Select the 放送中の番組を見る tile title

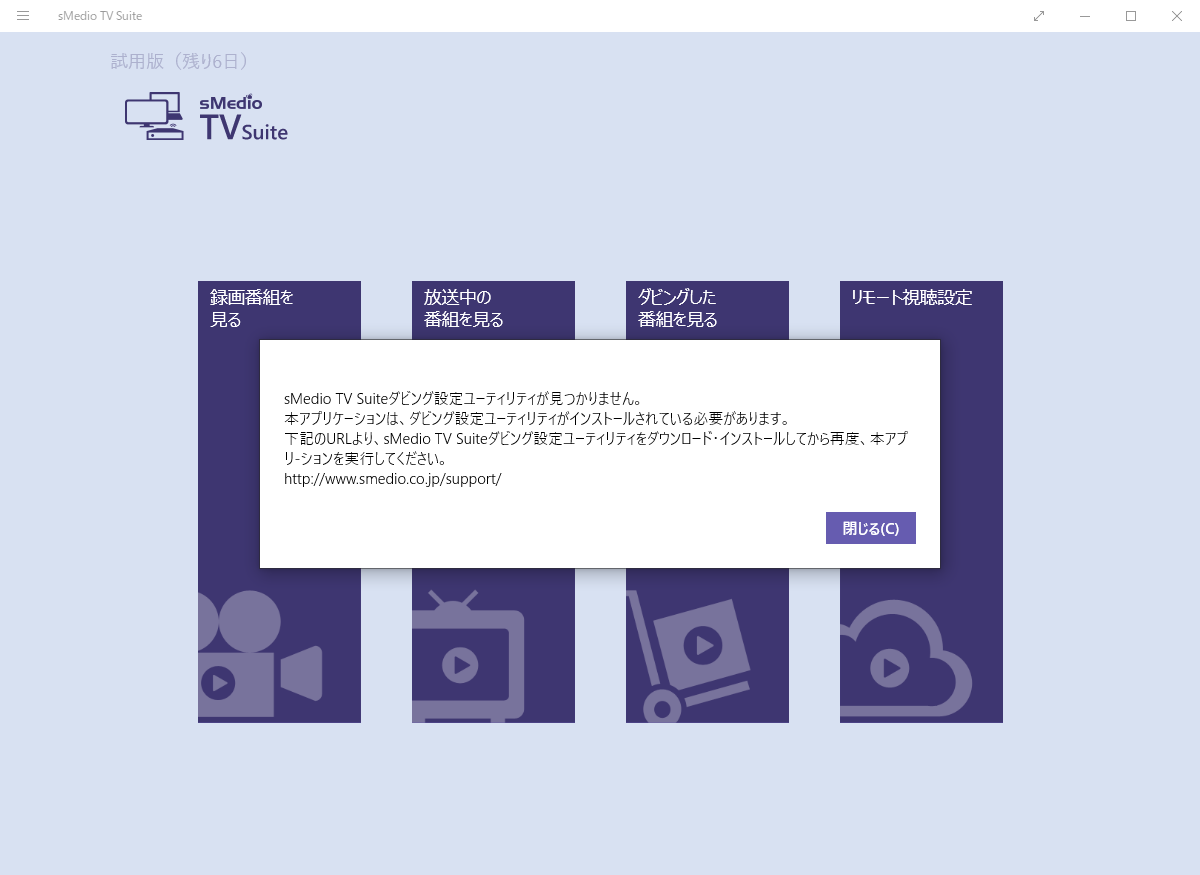pyautogui.click(x=464, y=308)
